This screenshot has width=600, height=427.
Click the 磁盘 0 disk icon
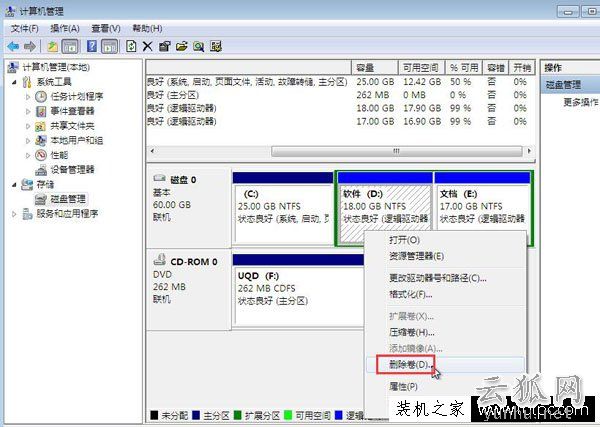(159, 179)
